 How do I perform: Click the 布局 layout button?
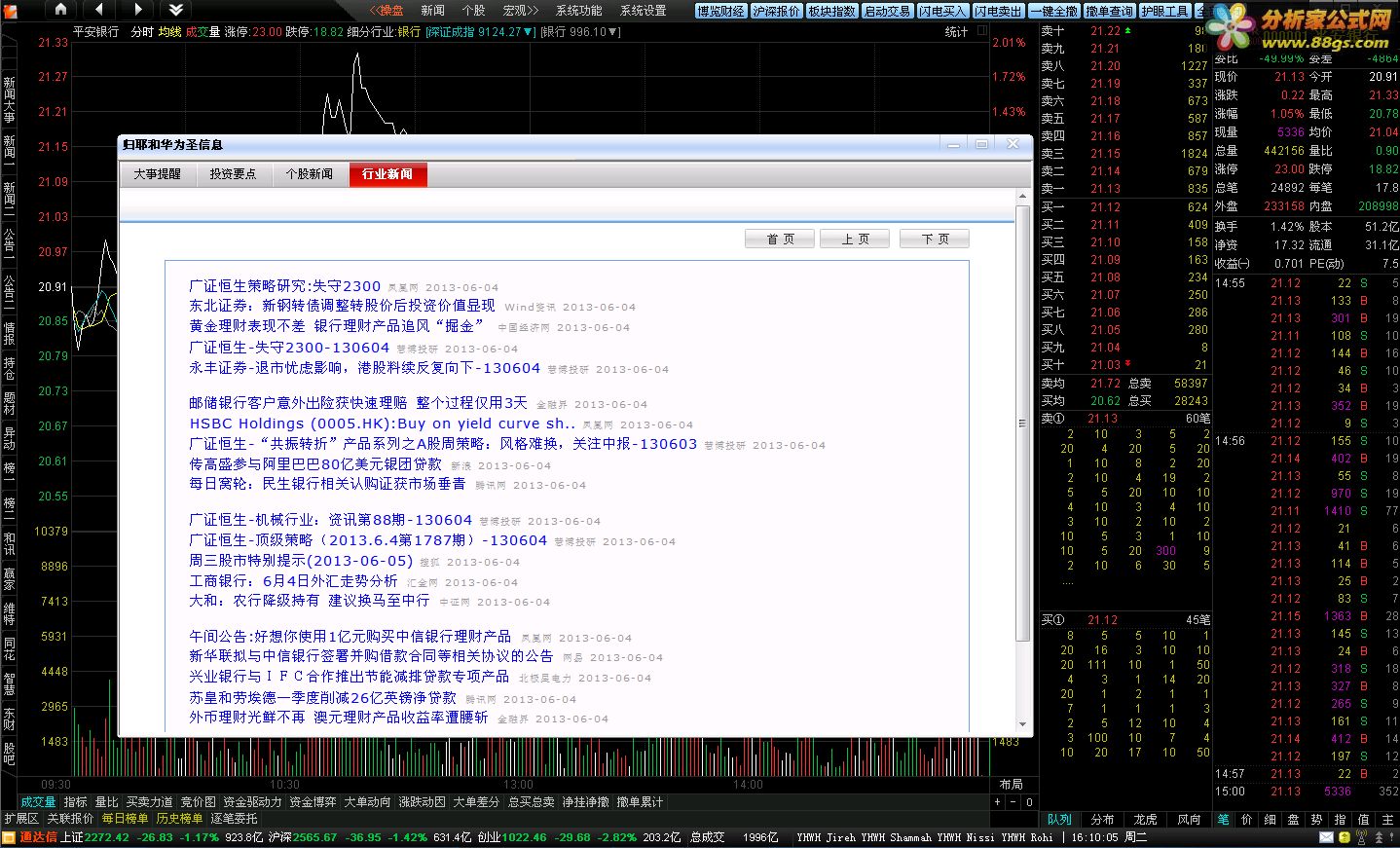[x=1012, y=785]
